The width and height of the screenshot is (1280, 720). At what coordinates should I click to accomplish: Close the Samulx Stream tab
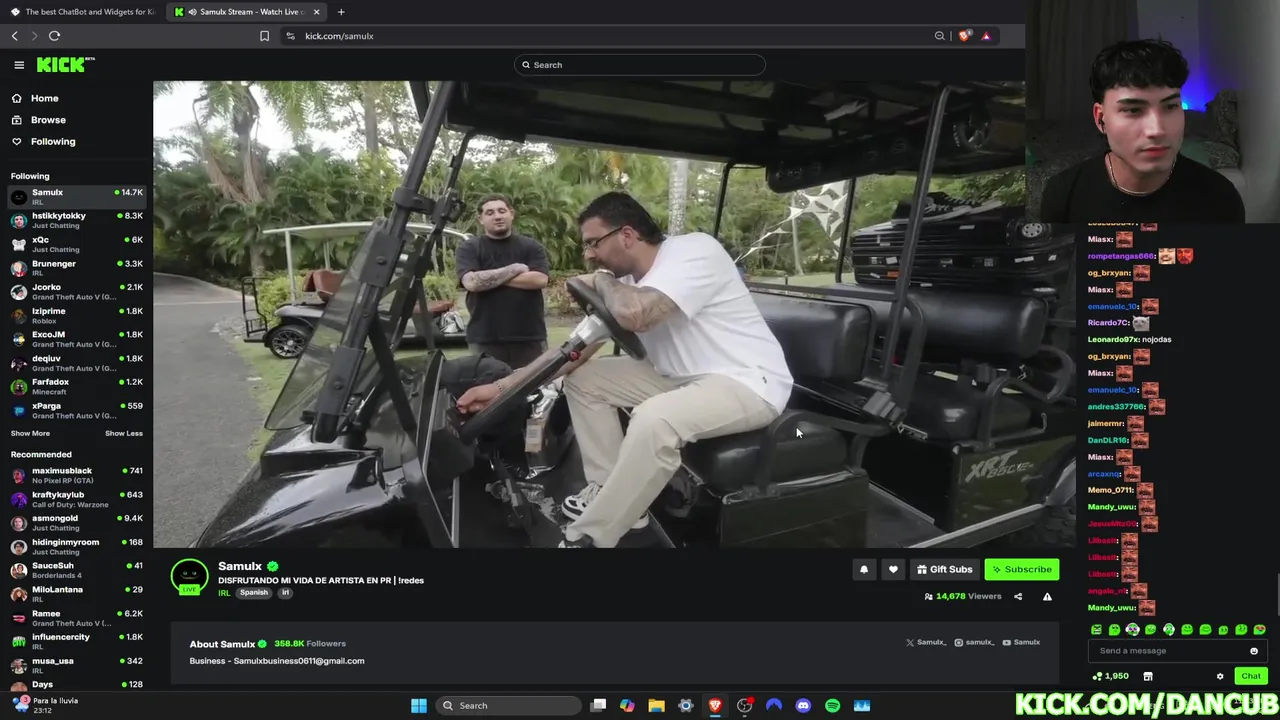[x=316, y=12]
